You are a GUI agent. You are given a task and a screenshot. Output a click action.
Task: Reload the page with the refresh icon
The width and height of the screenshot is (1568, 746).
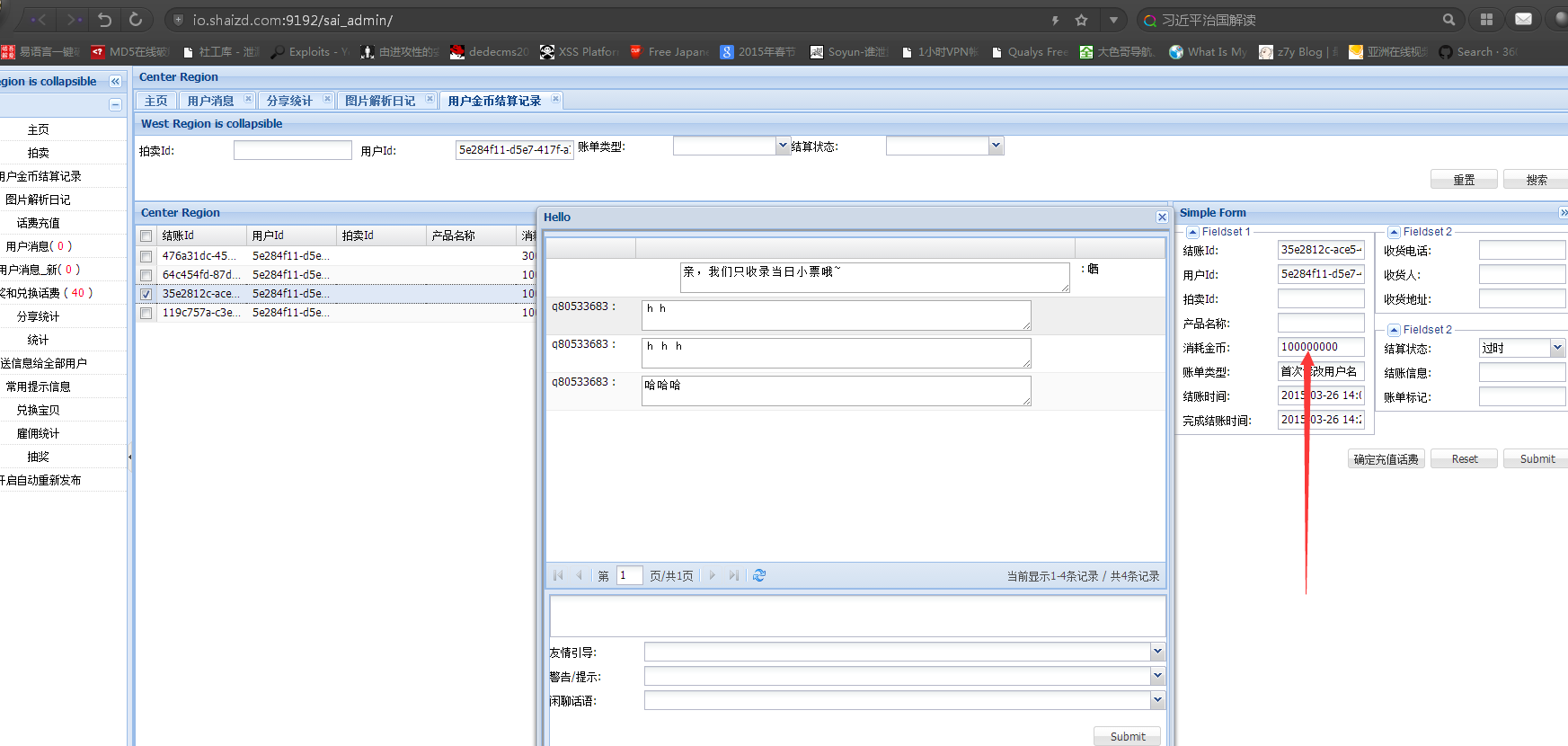pos(136,19)
